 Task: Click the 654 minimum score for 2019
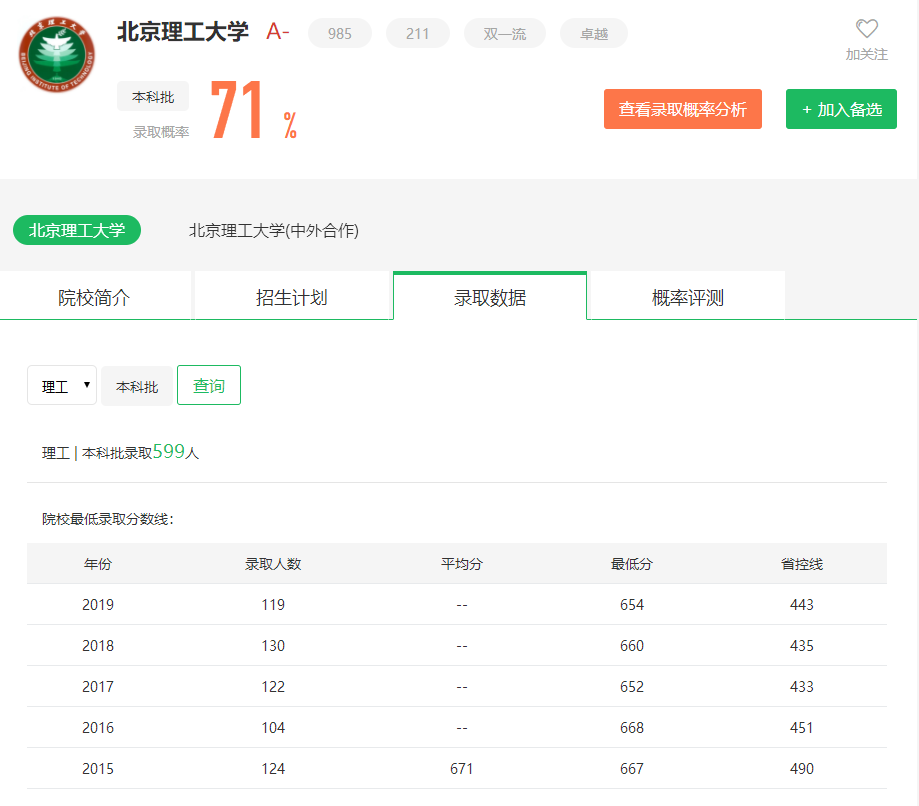click(632, 604)
